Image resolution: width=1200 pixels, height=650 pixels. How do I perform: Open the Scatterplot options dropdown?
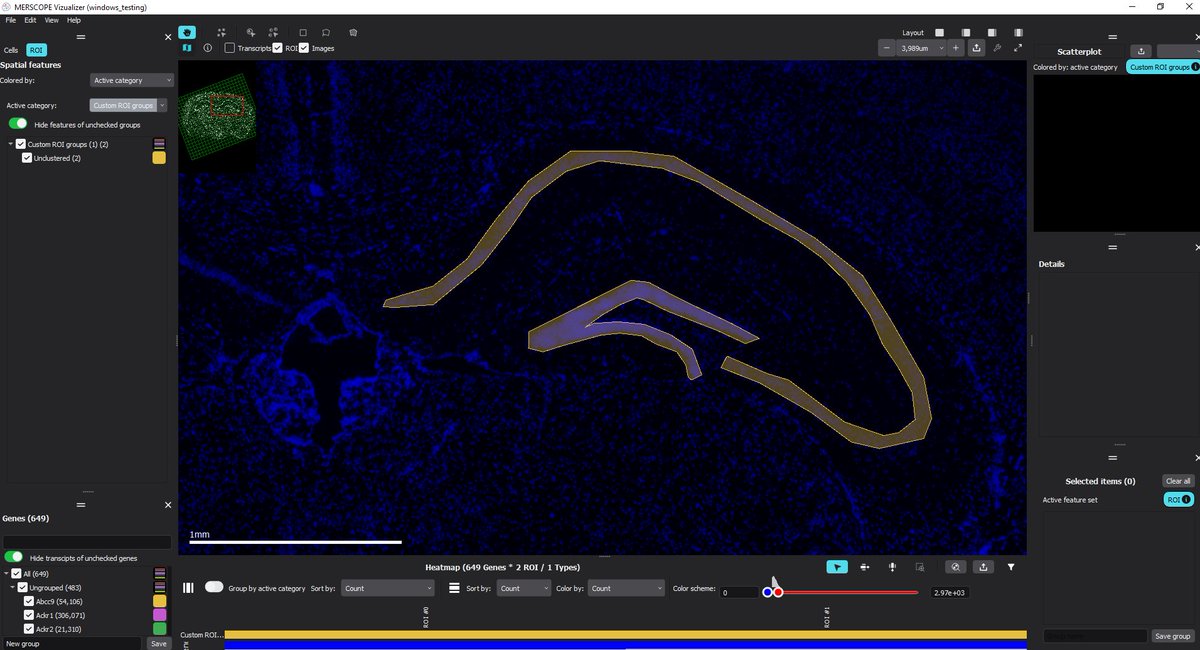pos(1176,51)
